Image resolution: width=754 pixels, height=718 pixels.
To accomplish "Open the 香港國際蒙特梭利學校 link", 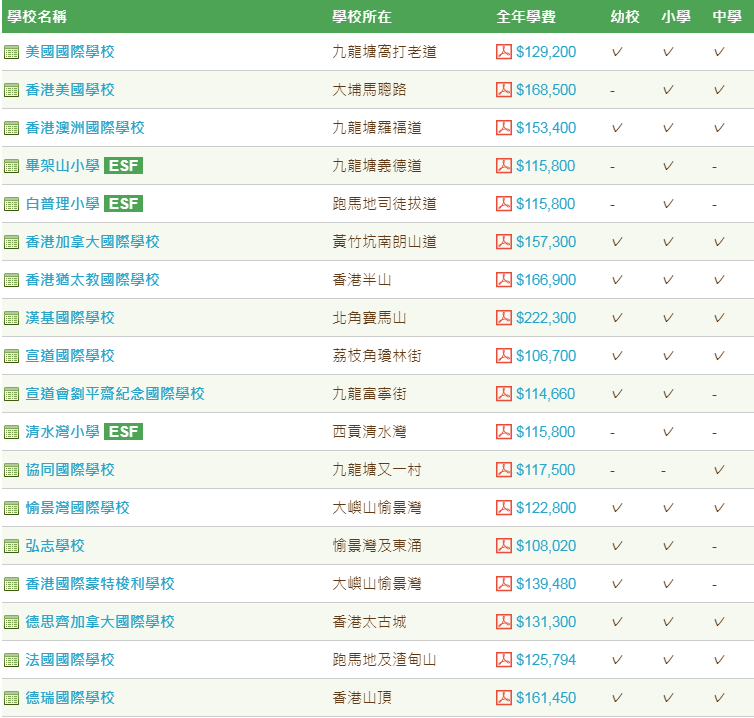I will click(100, 583).
